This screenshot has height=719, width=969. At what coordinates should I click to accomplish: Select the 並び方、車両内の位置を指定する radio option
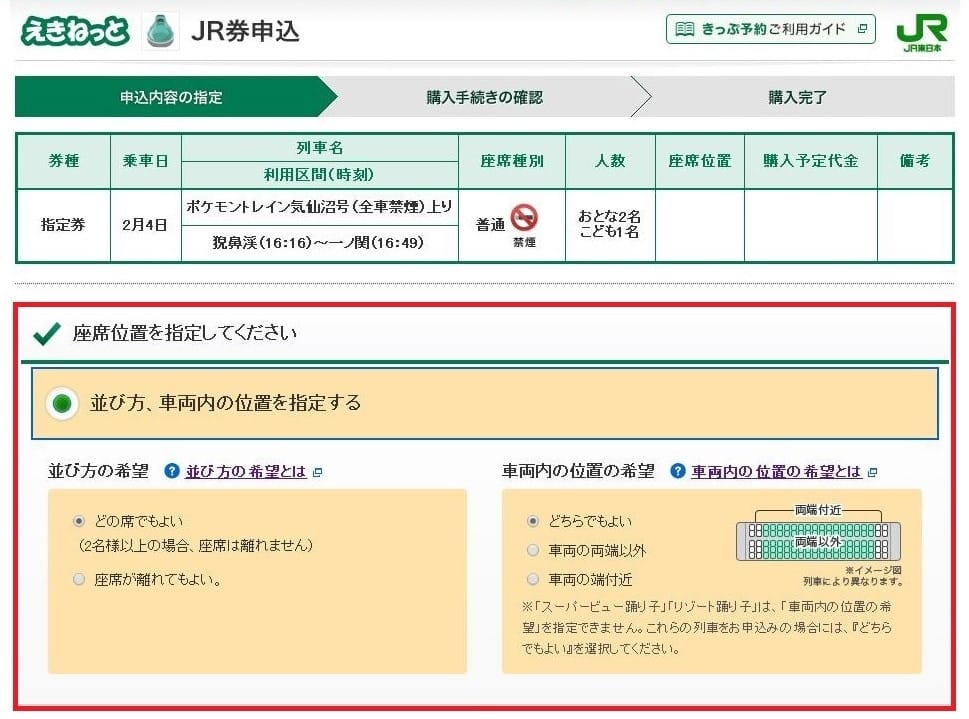point(64,404)
